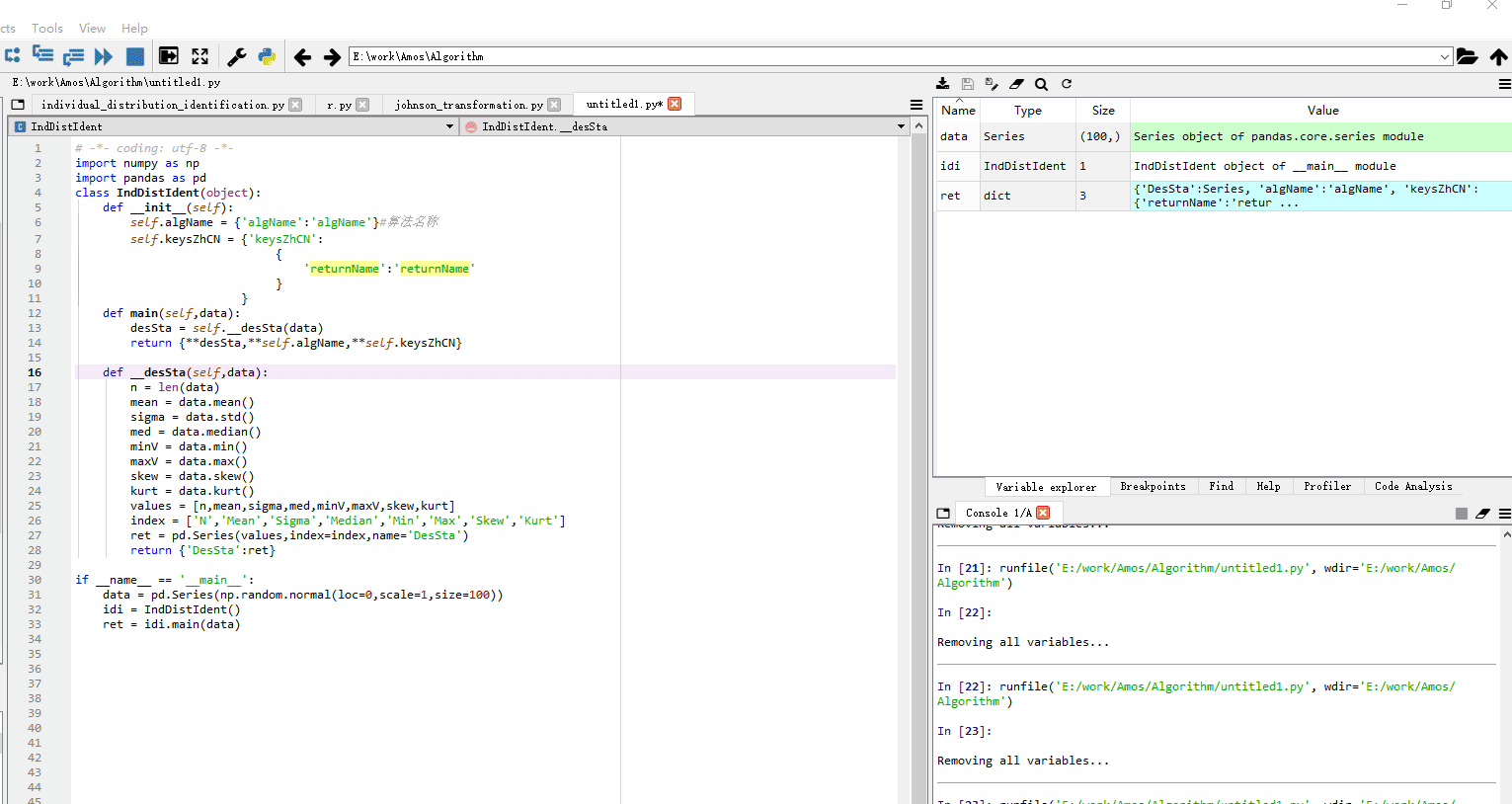Sort variables by the Size column header
The height and width of the screenshot is (804, 1512).
coord(1103,111)
